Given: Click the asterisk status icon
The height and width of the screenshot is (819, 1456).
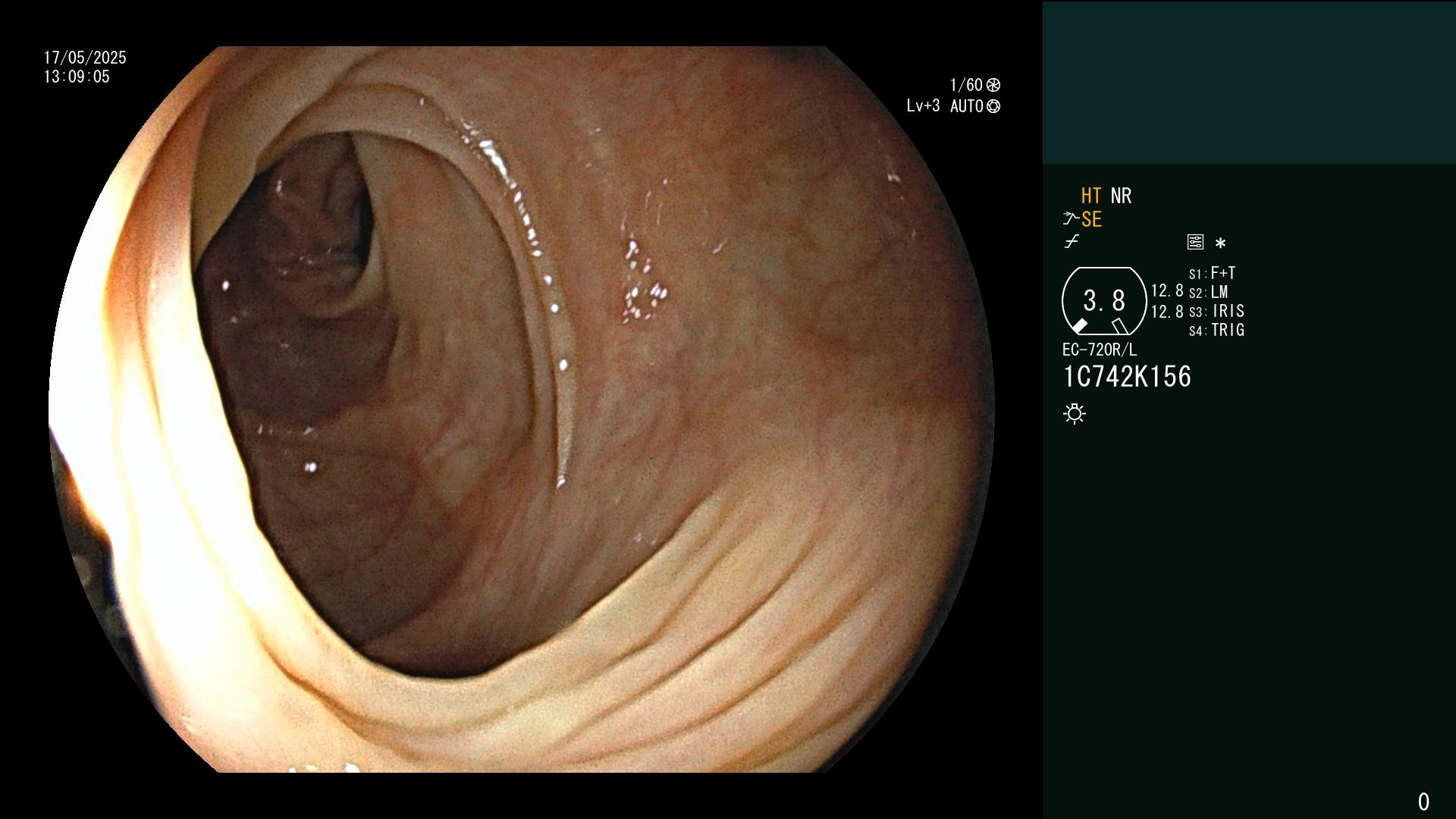Looking at the screenshot, I should (x=1220, y=243).
